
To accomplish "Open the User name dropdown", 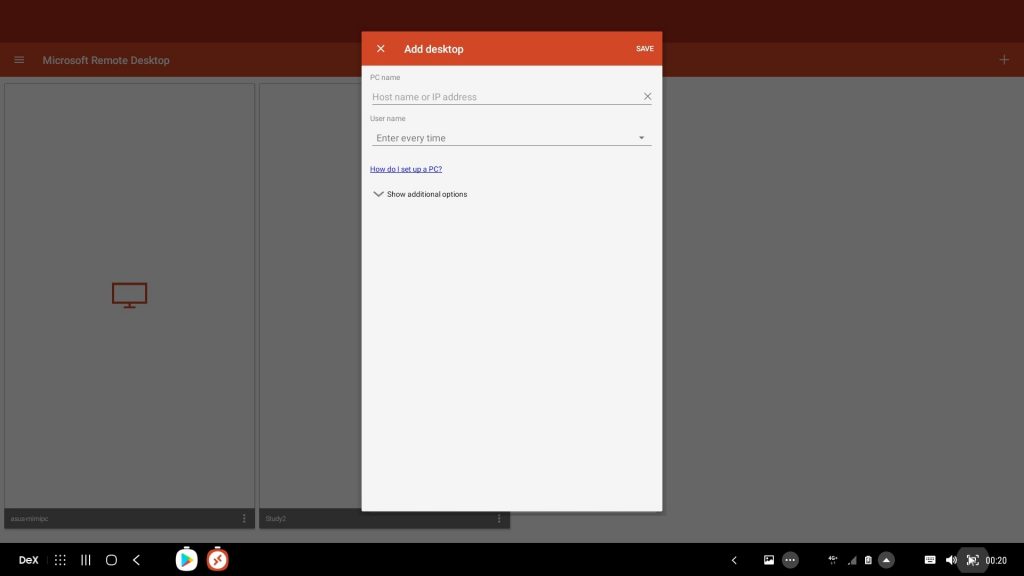I will (511, 138).
